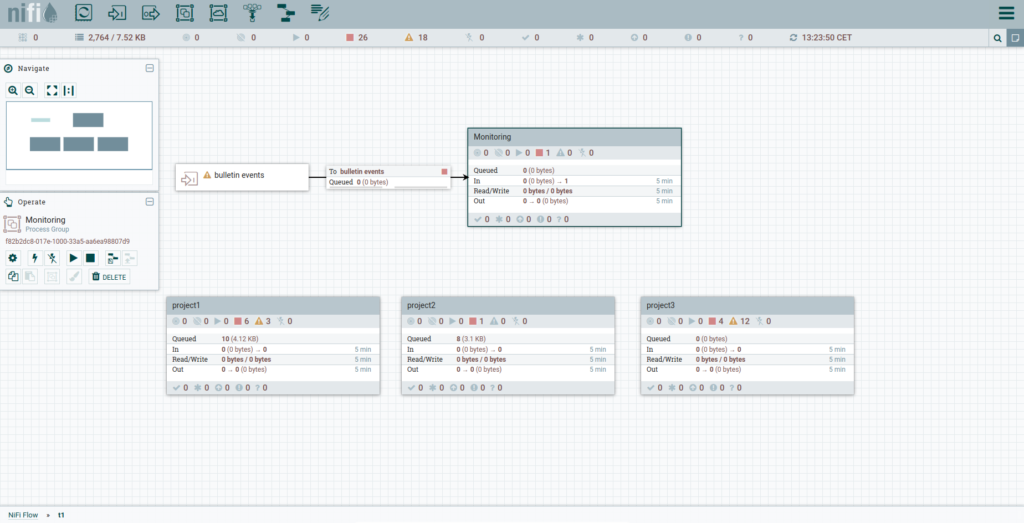Collapse the Operate panel
This screenshot has height=523, width=1024.
(x=150, y=202)
